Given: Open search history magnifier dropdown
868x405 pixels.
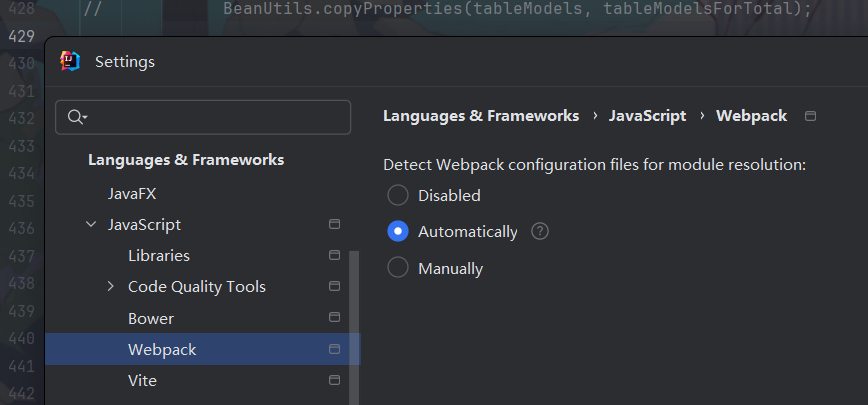Looking at the screenshot, I should click(x=78, y=117).
